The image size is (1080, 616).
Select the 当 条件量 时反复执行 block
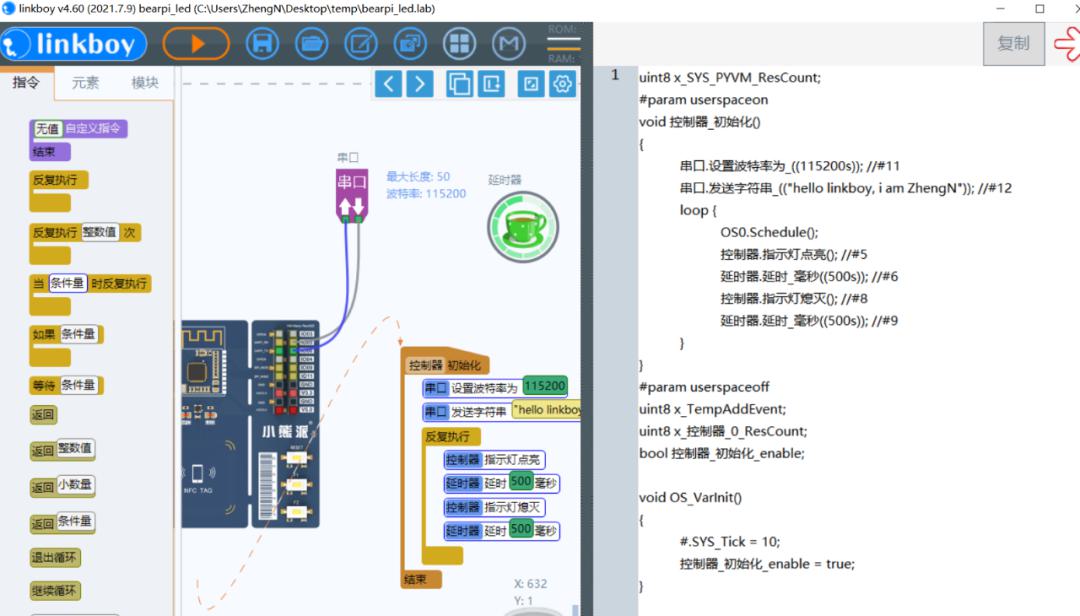pyautogui.click(x=90, y=284)
